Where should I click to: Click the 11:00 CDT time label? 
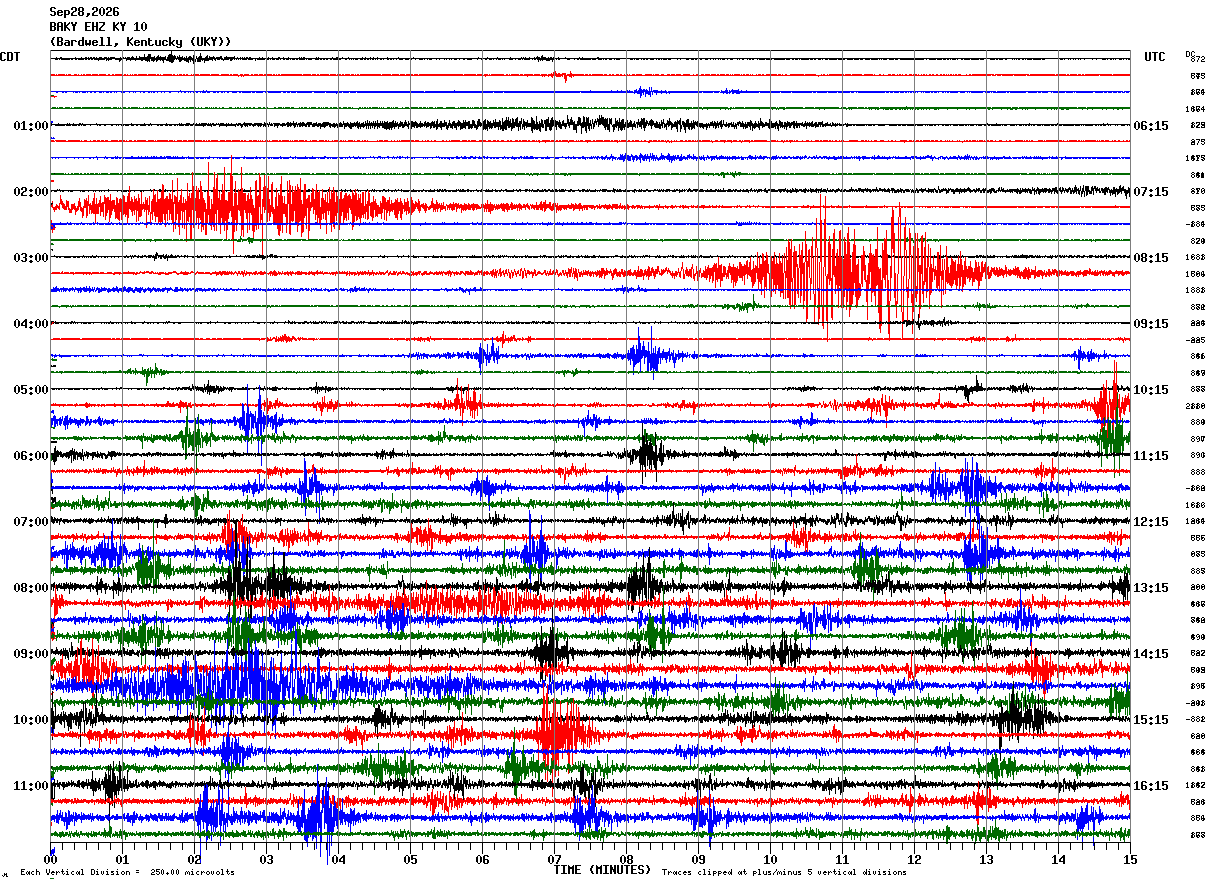[31, 786]
